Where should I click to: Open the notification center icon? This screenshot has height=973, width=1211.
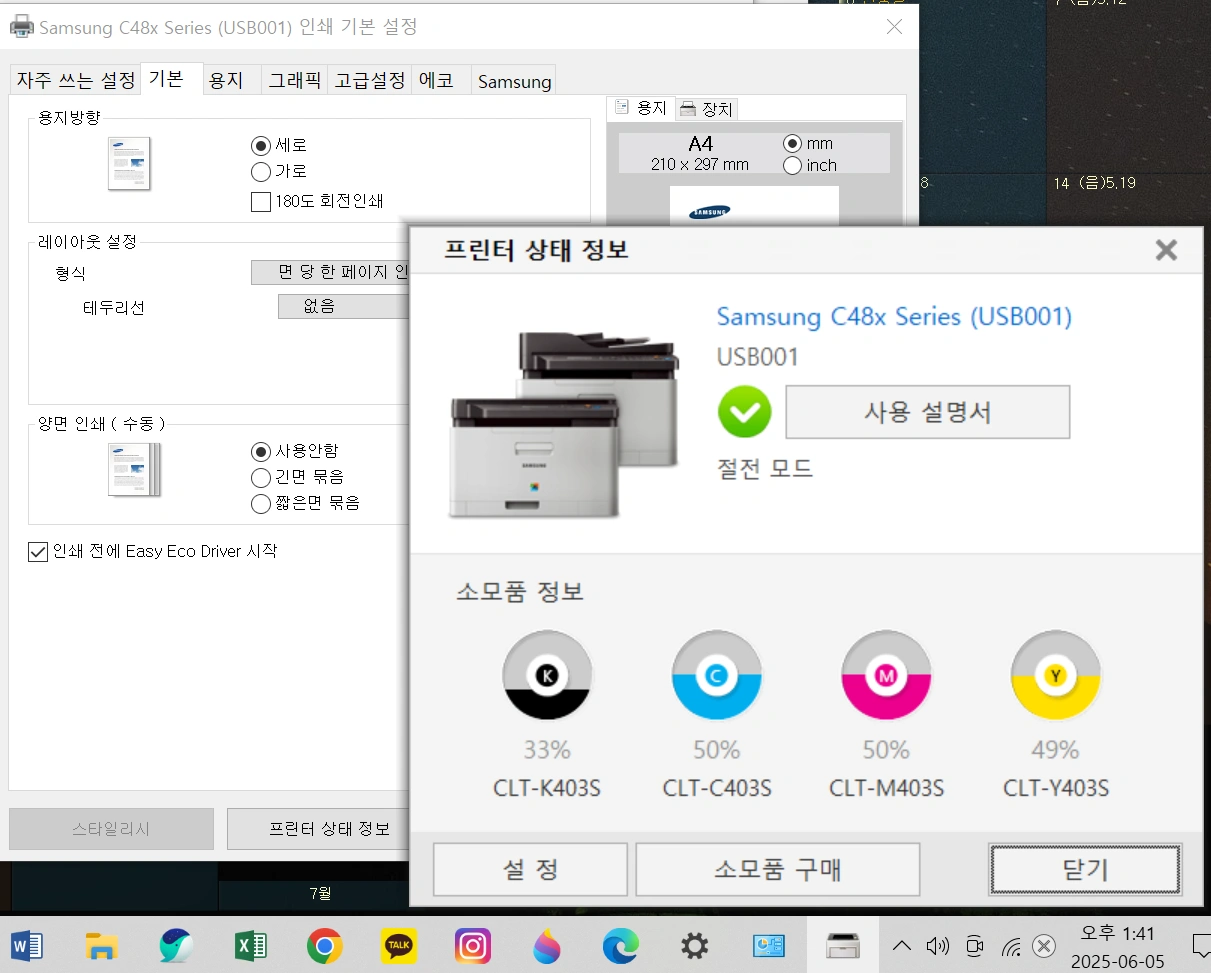pos(1201,946)
